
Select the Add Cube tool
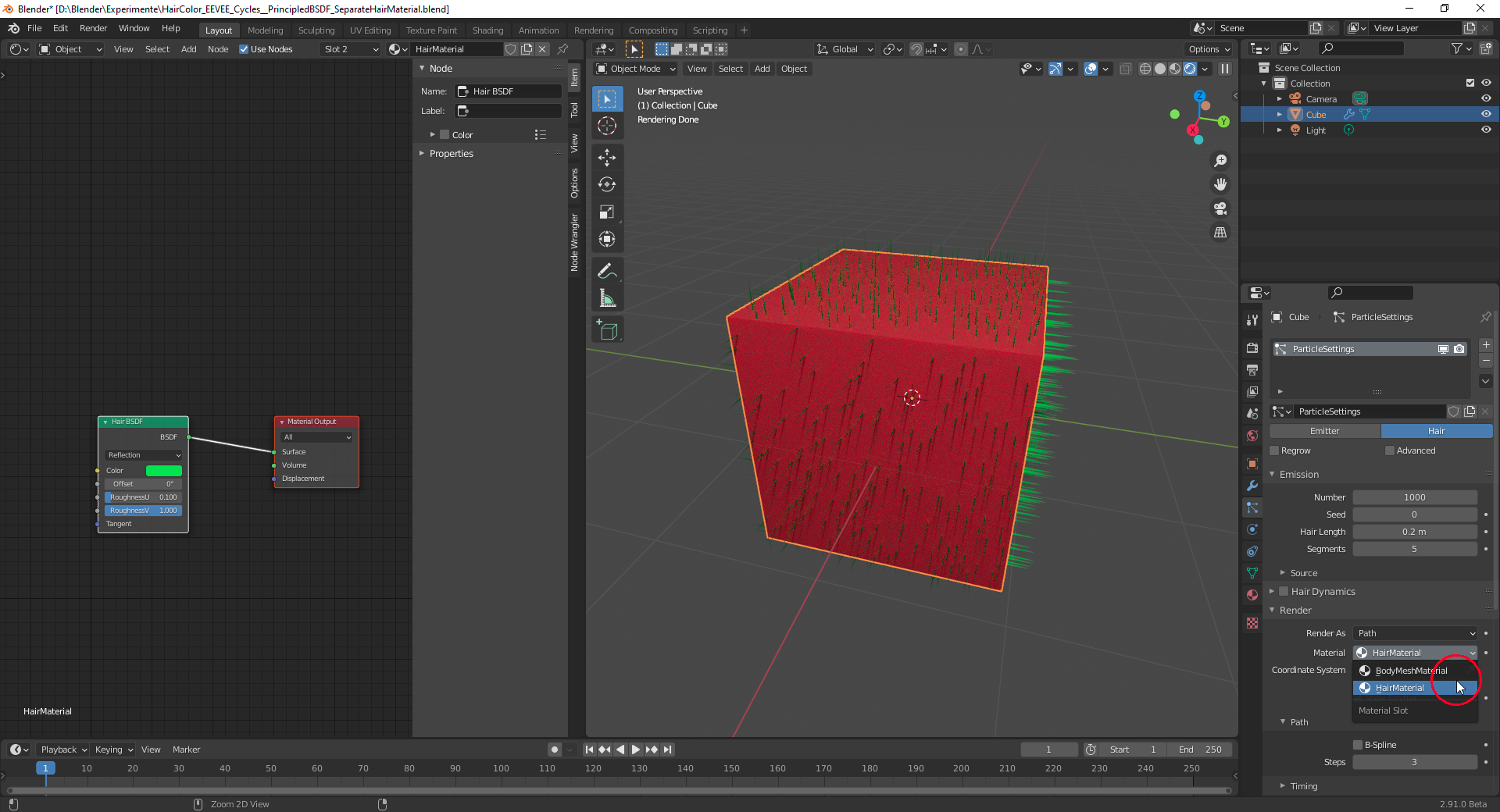tap(607, 331)
